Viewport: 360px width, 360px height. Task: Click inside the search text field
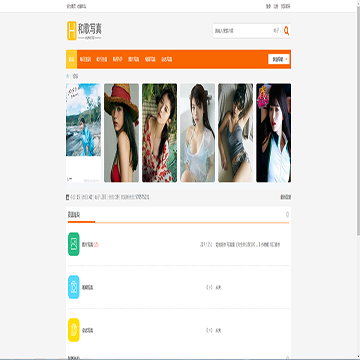point(243,31)
